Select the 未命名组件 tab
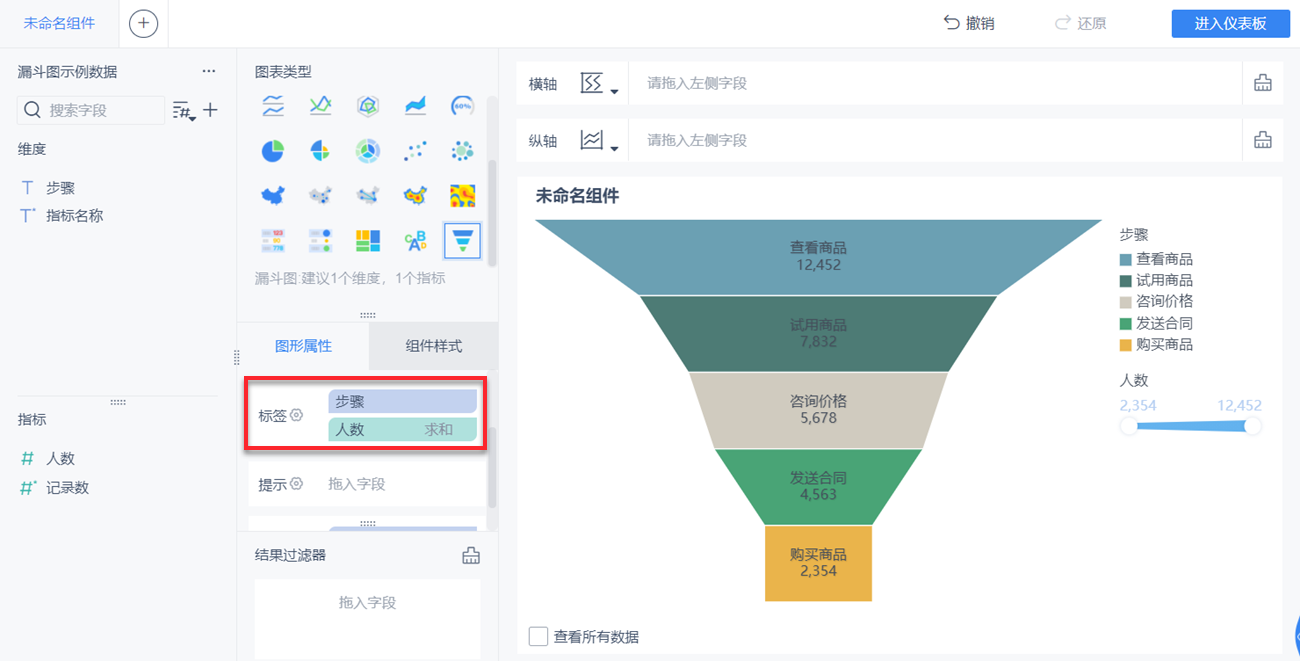 pos(59,23)
